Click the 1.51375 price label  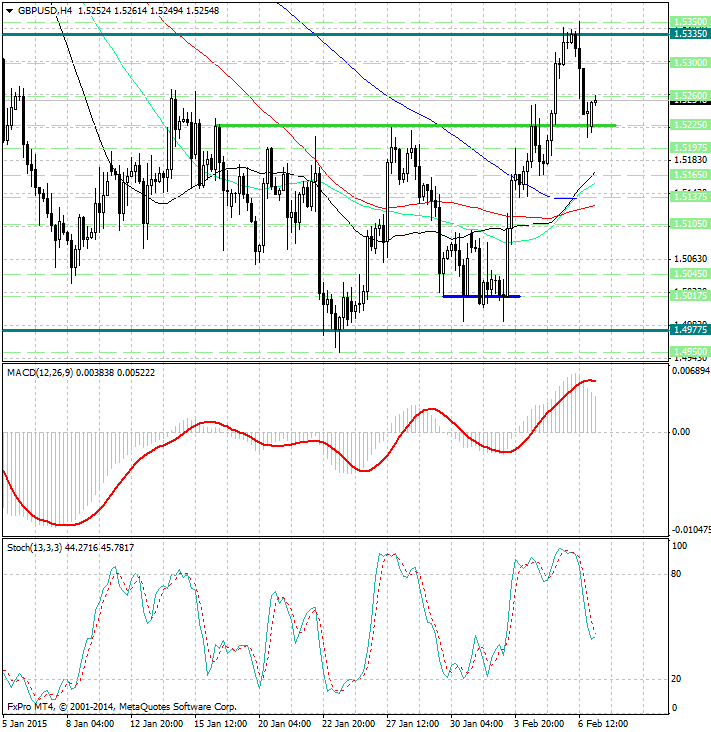[x=690, y=197]
